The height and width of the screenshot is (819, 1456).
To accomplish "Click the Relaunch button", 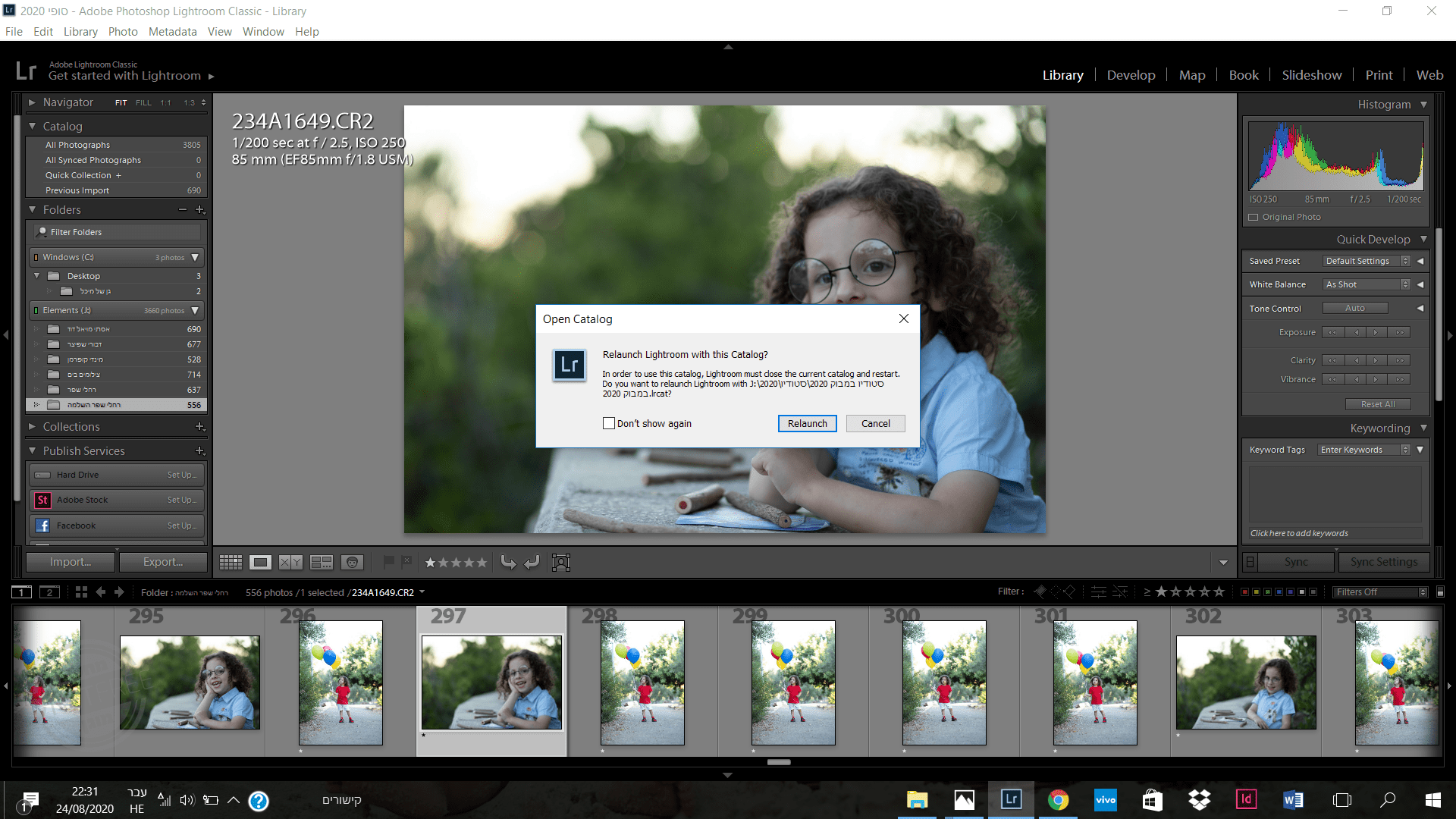I will (x=807, y=423).
